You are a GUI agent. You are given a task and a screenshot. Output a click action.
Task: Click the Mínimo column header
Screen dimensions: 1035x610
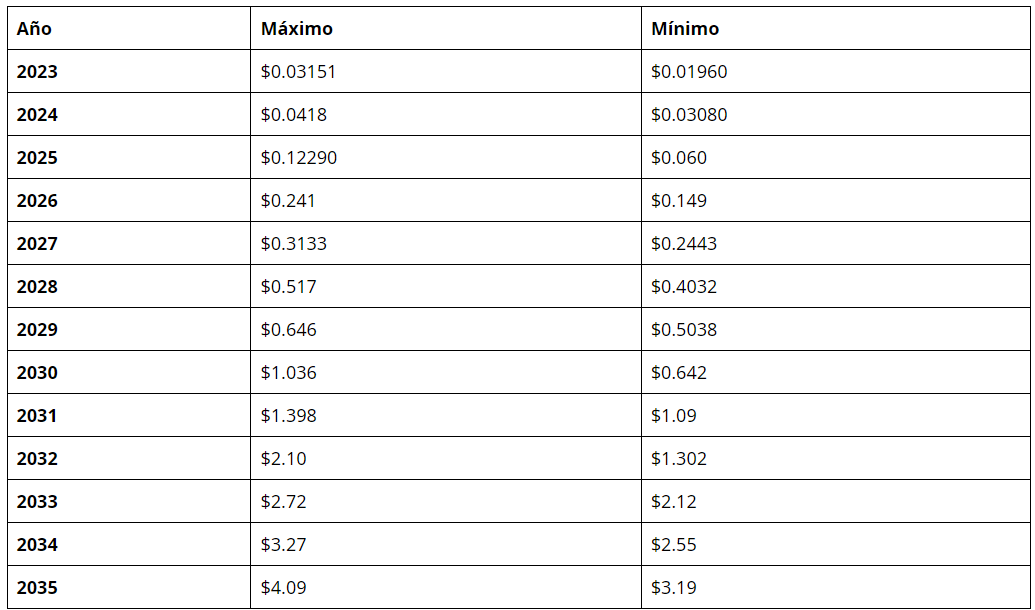[684, 29]
